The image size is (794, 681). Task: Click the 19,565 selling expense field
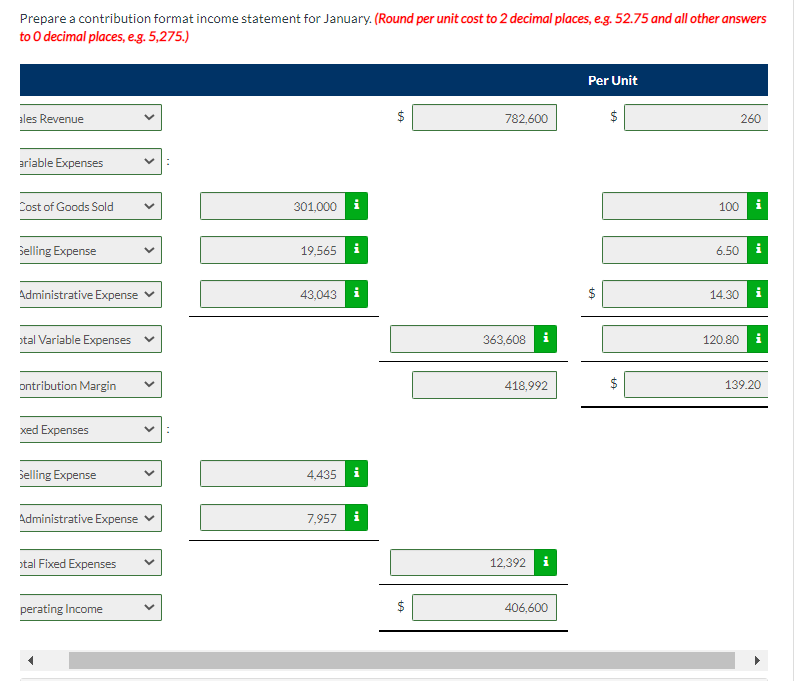click(273, 250)
